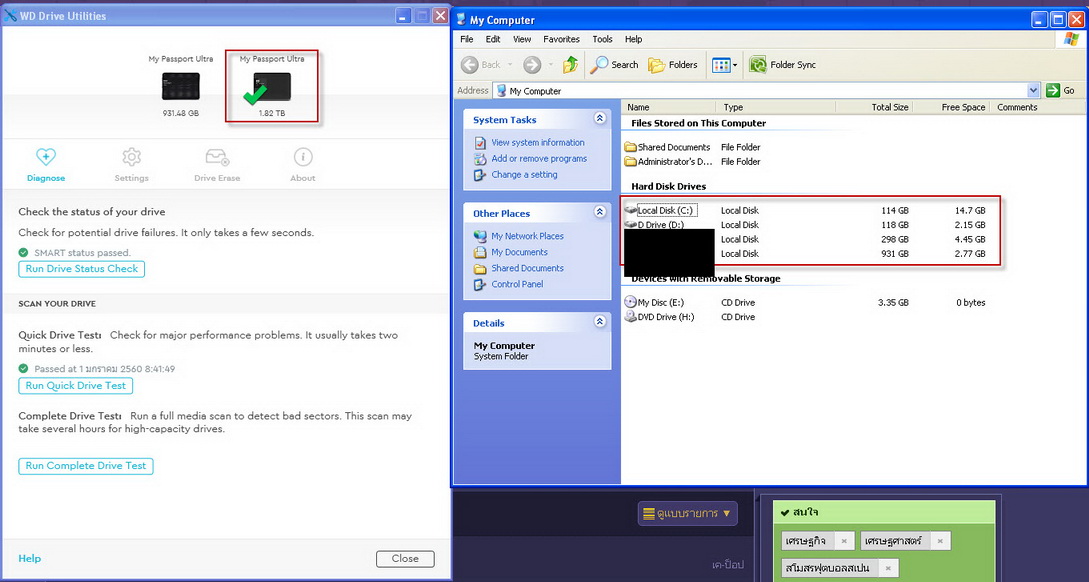Collapse the Other Places panel

point(599,213)
